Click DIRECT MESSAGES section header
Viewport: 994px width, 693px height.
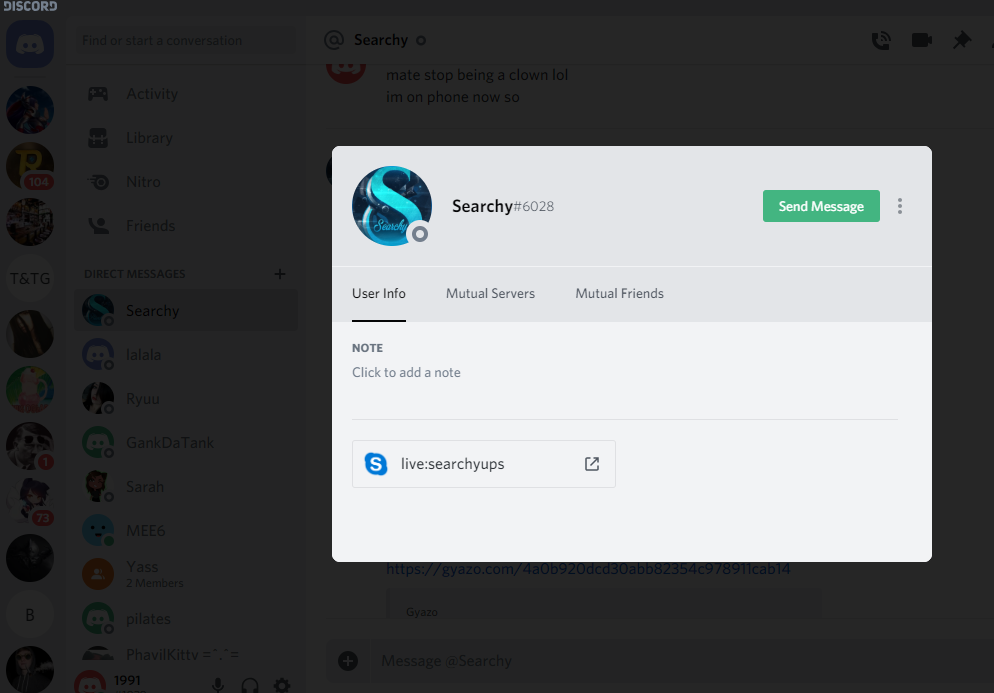click(134, 274)
